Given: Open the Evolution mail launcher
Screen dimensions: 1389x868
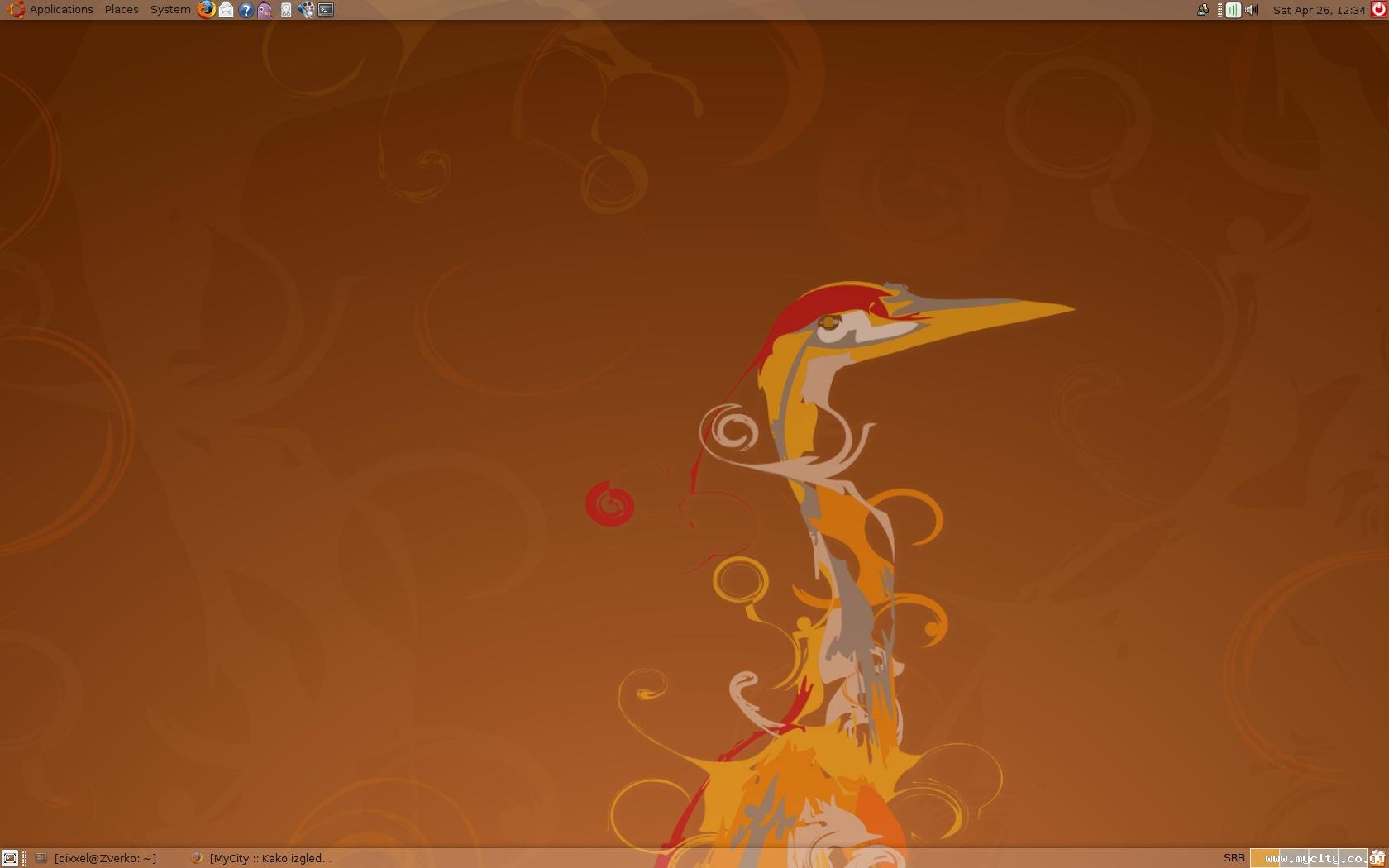Looking at the screenshot, I should (226, 10).
